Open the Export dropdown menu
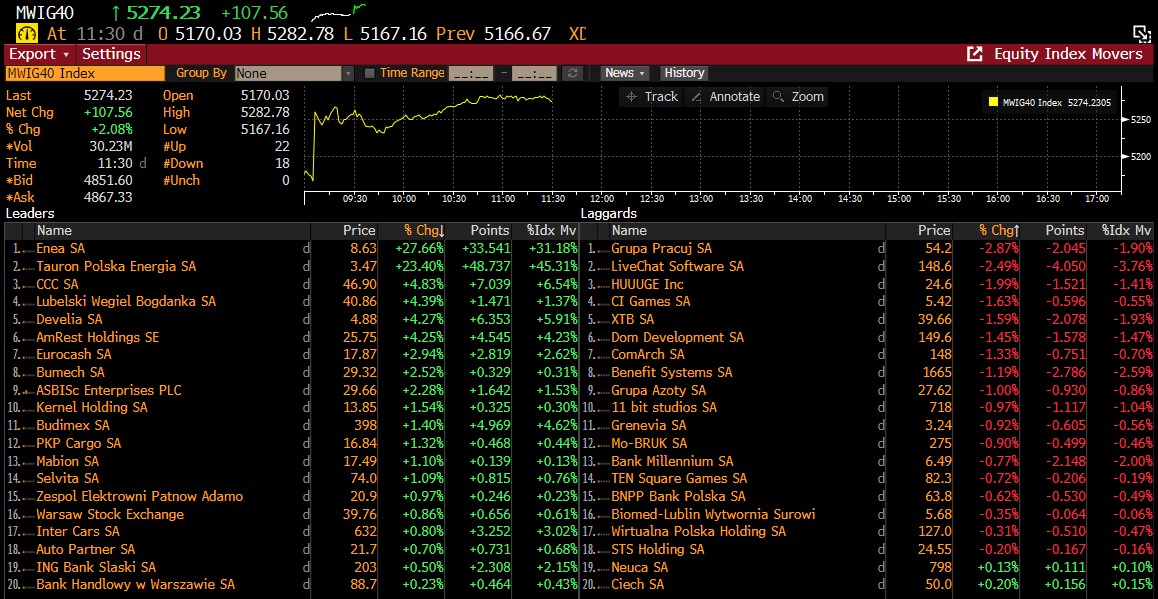Image resolution: width=1158 pixels, height=599 pixels. tap(39, 54)
